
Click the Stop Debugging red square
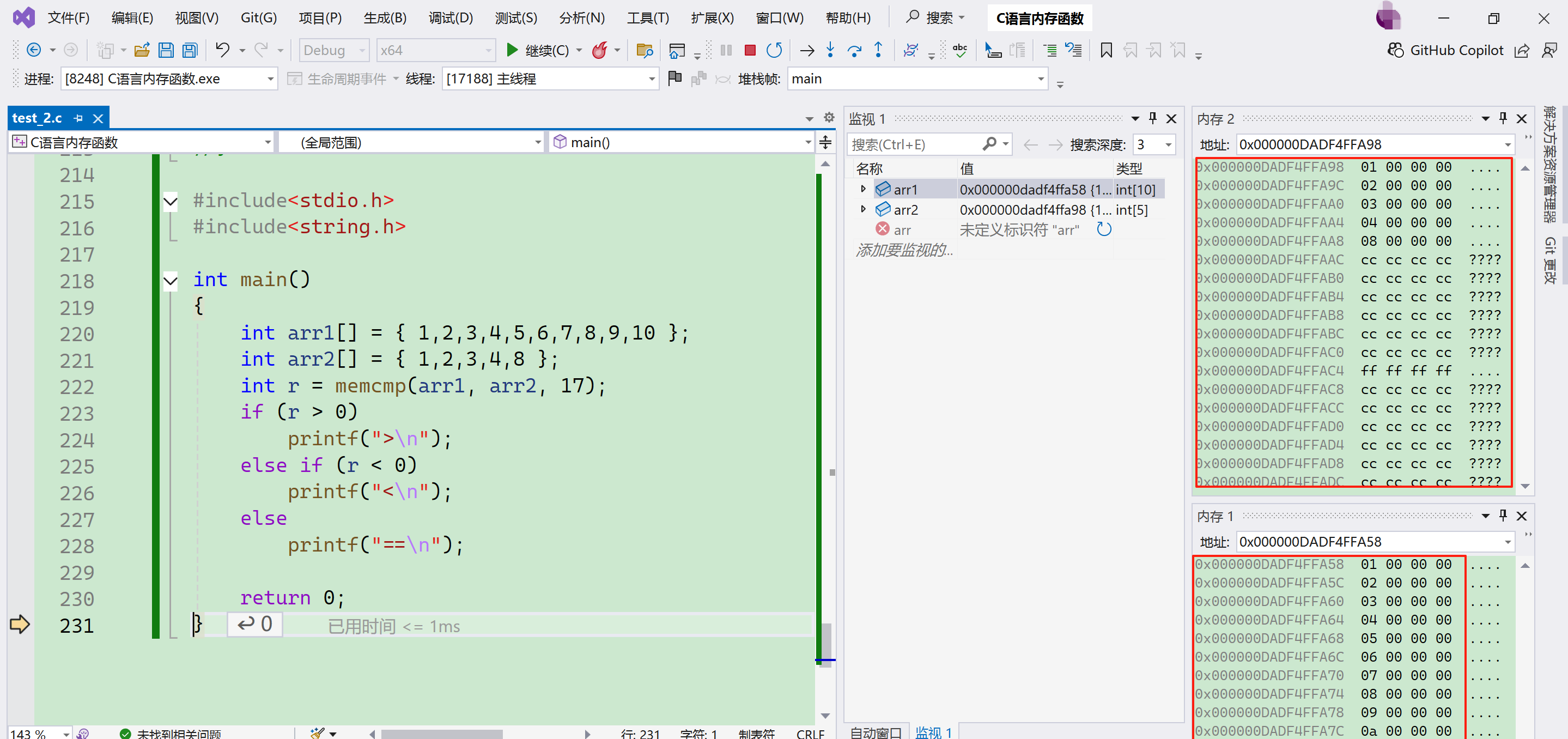pos(750,51)
